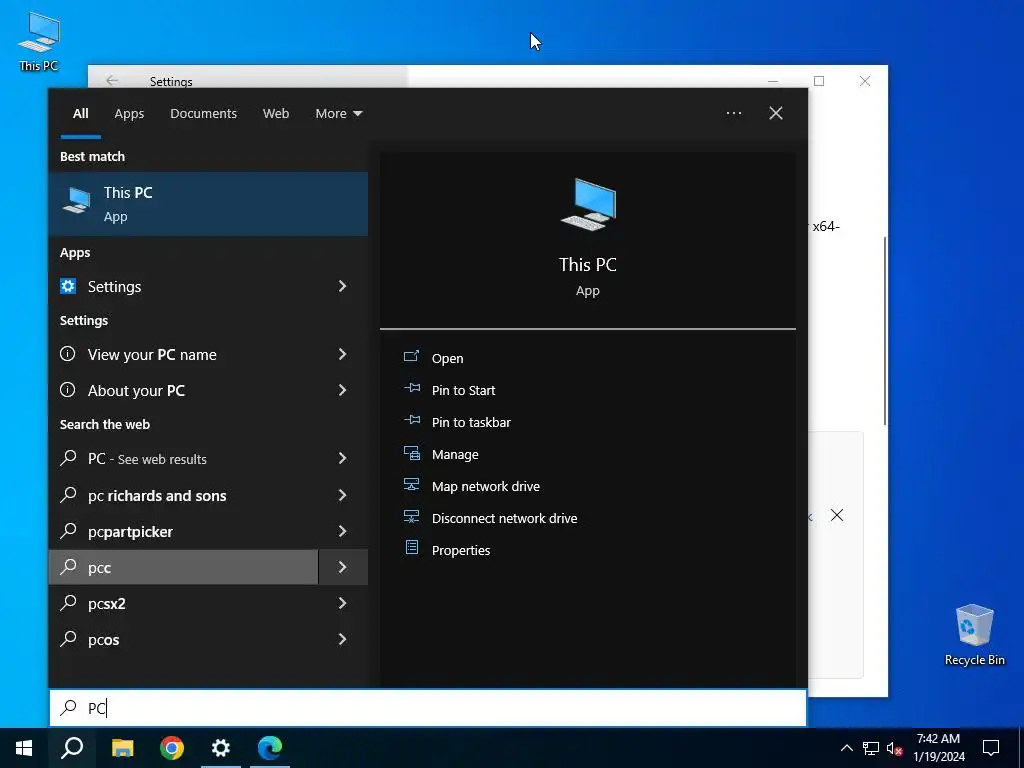Switch to the Web search tab
This screenshot has height=768, width=1024.
coord(276,114)
